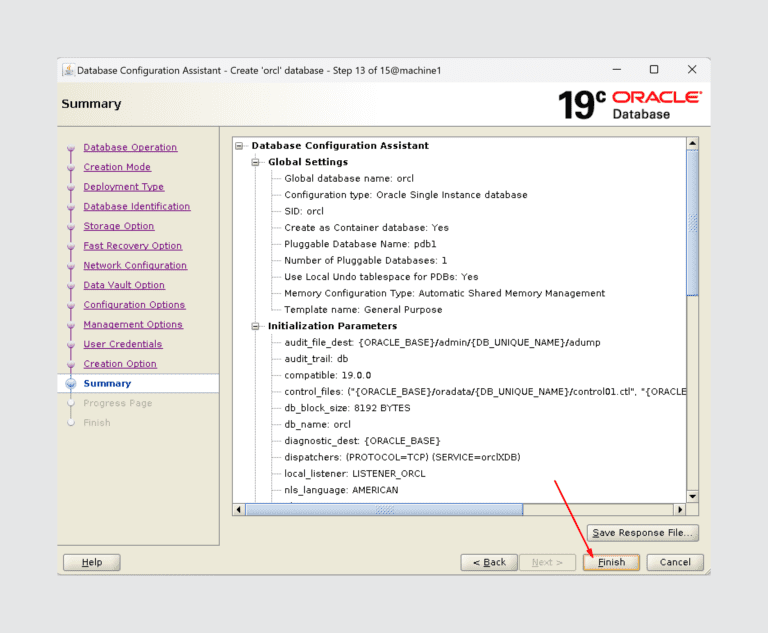This screenshot has height=633, width=768.
Task: Open Help for the wizard
Action: 91,562
